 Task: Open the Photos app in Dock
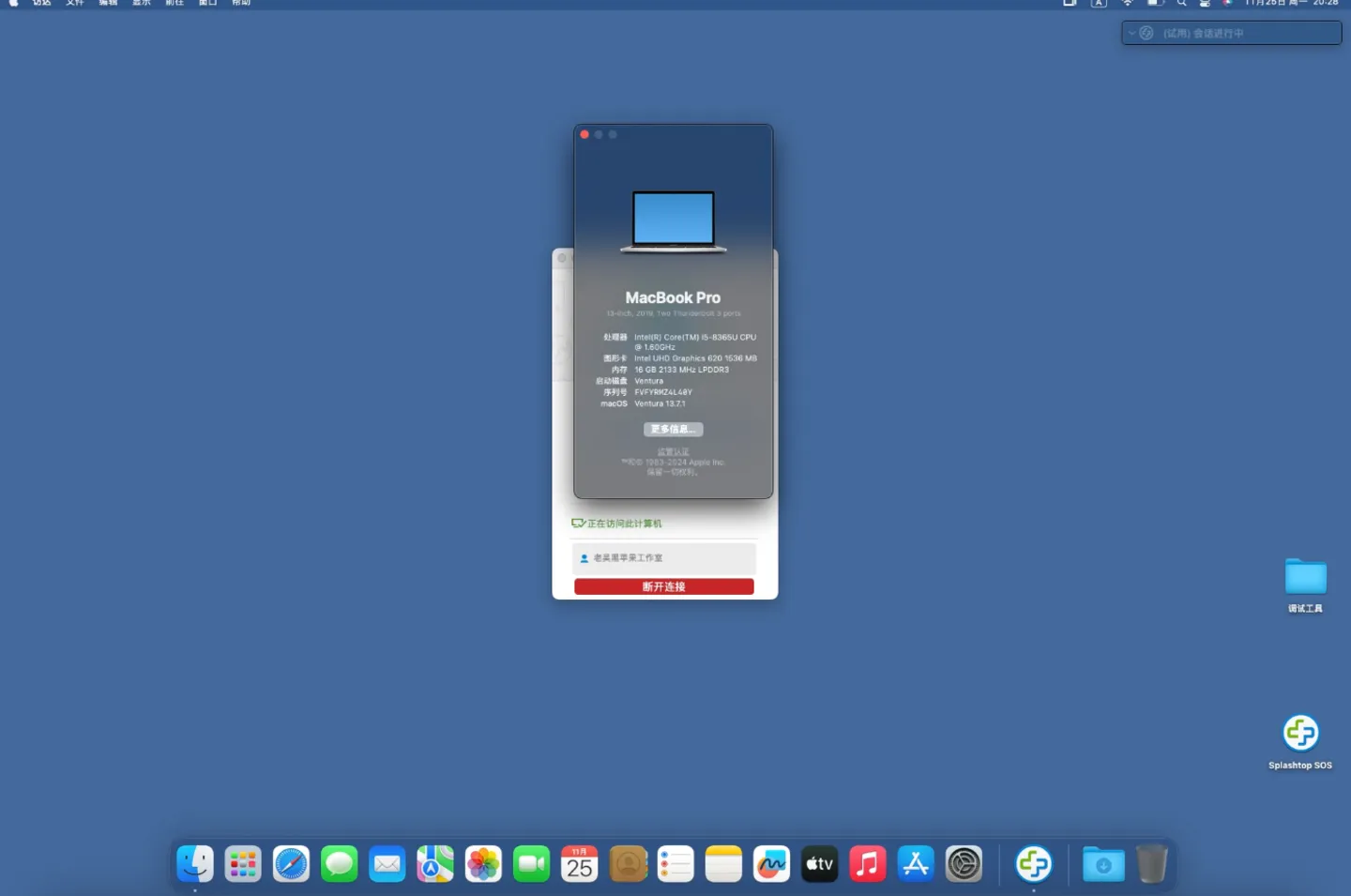point(483,864)
